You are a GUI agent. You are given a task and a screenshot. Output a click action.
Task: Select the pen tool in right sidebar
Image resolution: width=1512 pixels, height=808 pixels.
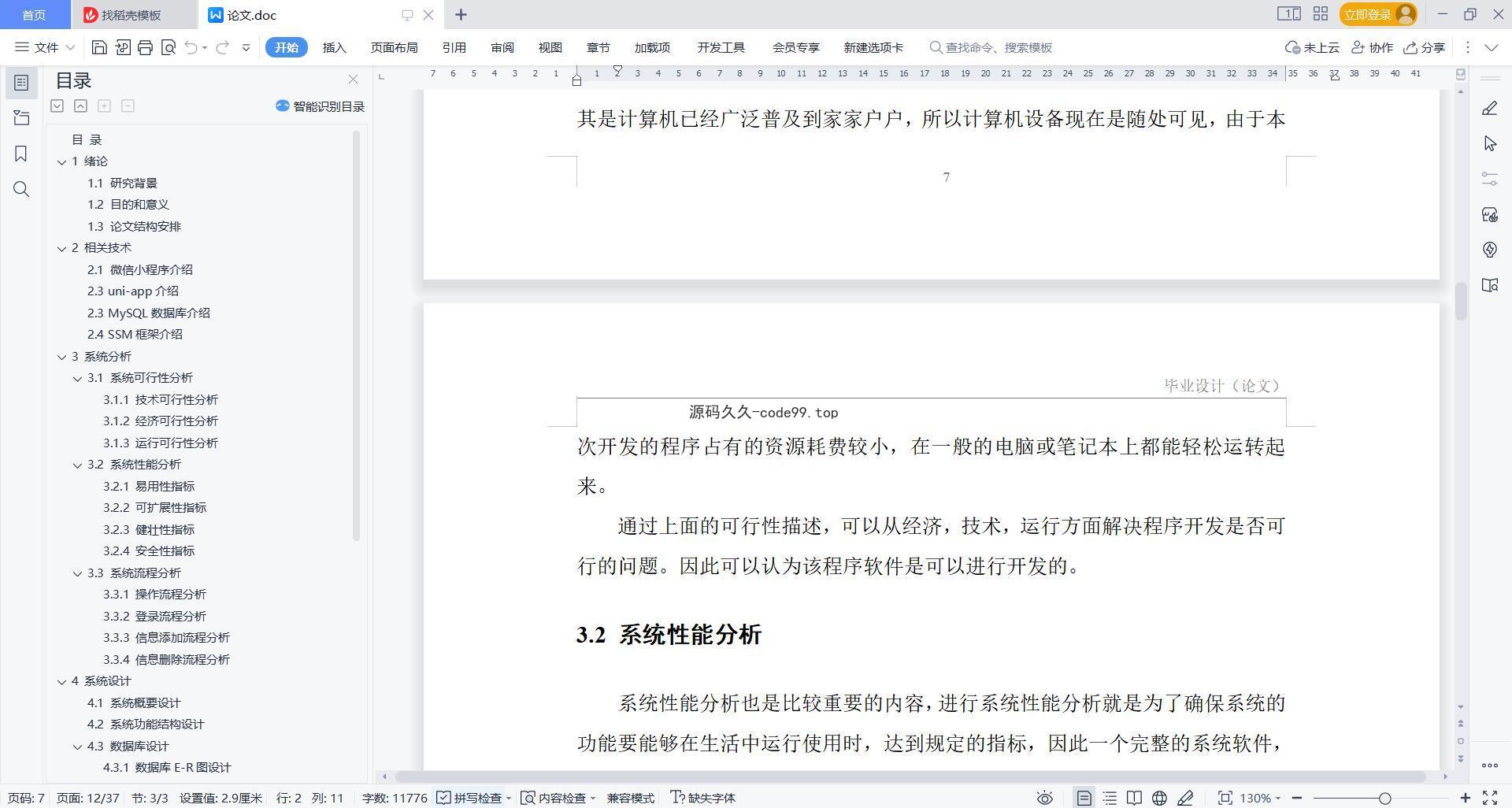[x=1489, y=109]
